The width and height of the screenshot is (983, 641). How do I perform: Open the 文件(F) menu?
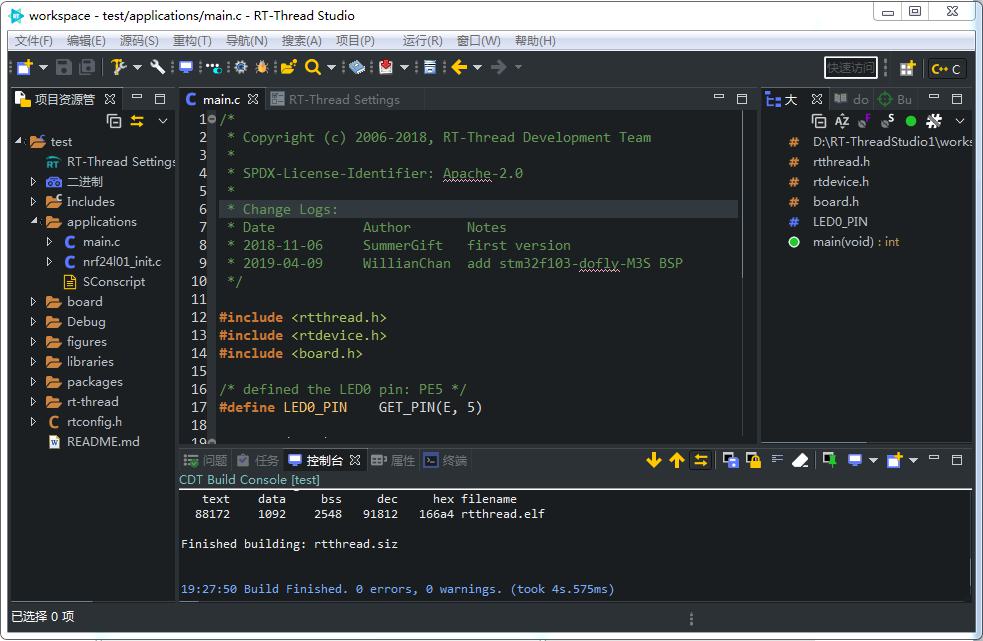coord(34,41)
